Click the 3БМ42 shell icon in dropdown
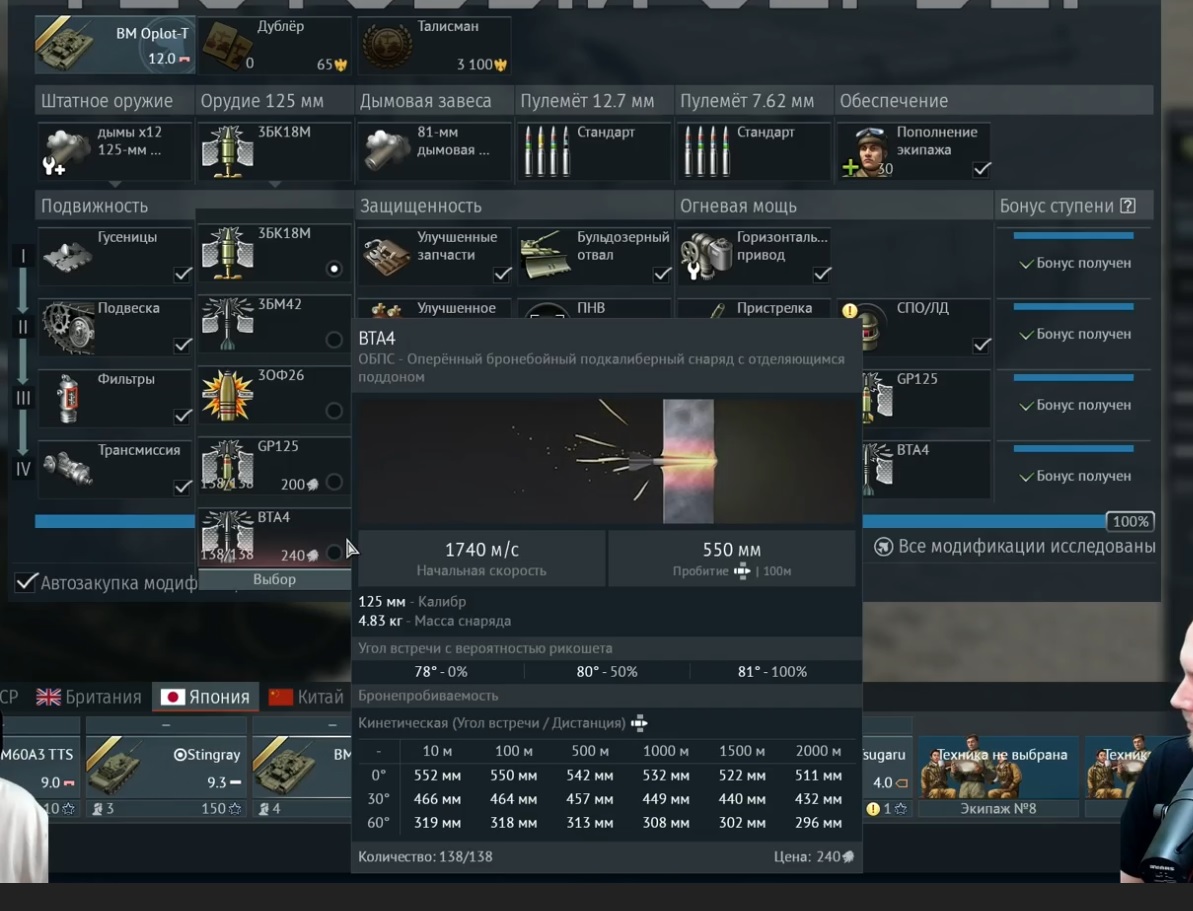The image size is (1193, 911). 227,324
